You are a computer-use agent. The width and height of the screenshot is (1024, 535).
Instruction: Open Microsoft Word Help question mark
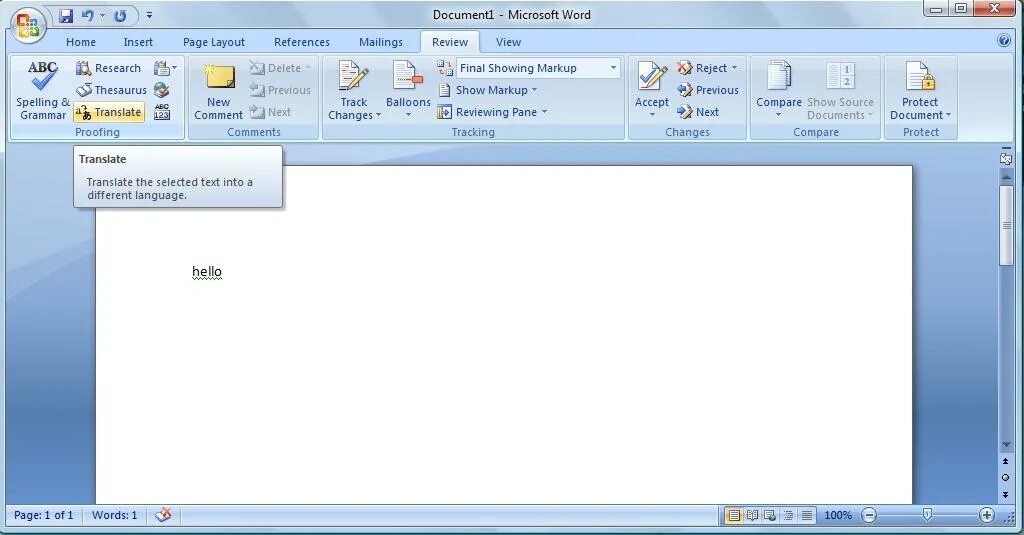[x=1004, y=41]
